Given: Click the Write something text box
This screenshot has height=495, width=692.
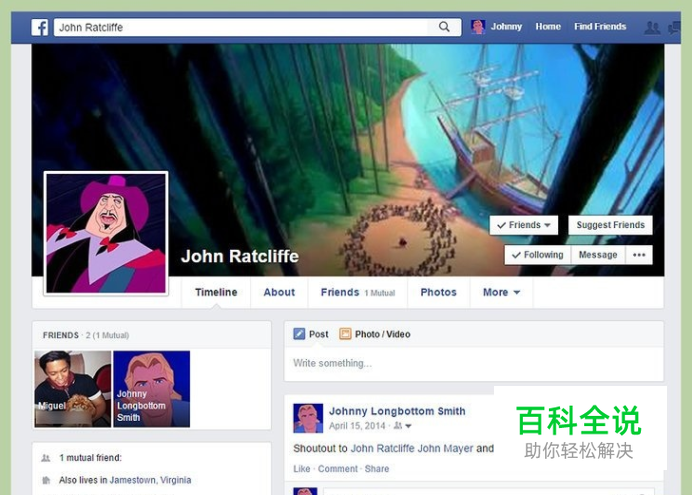Looking at the screenshot, I should [474, 364].
